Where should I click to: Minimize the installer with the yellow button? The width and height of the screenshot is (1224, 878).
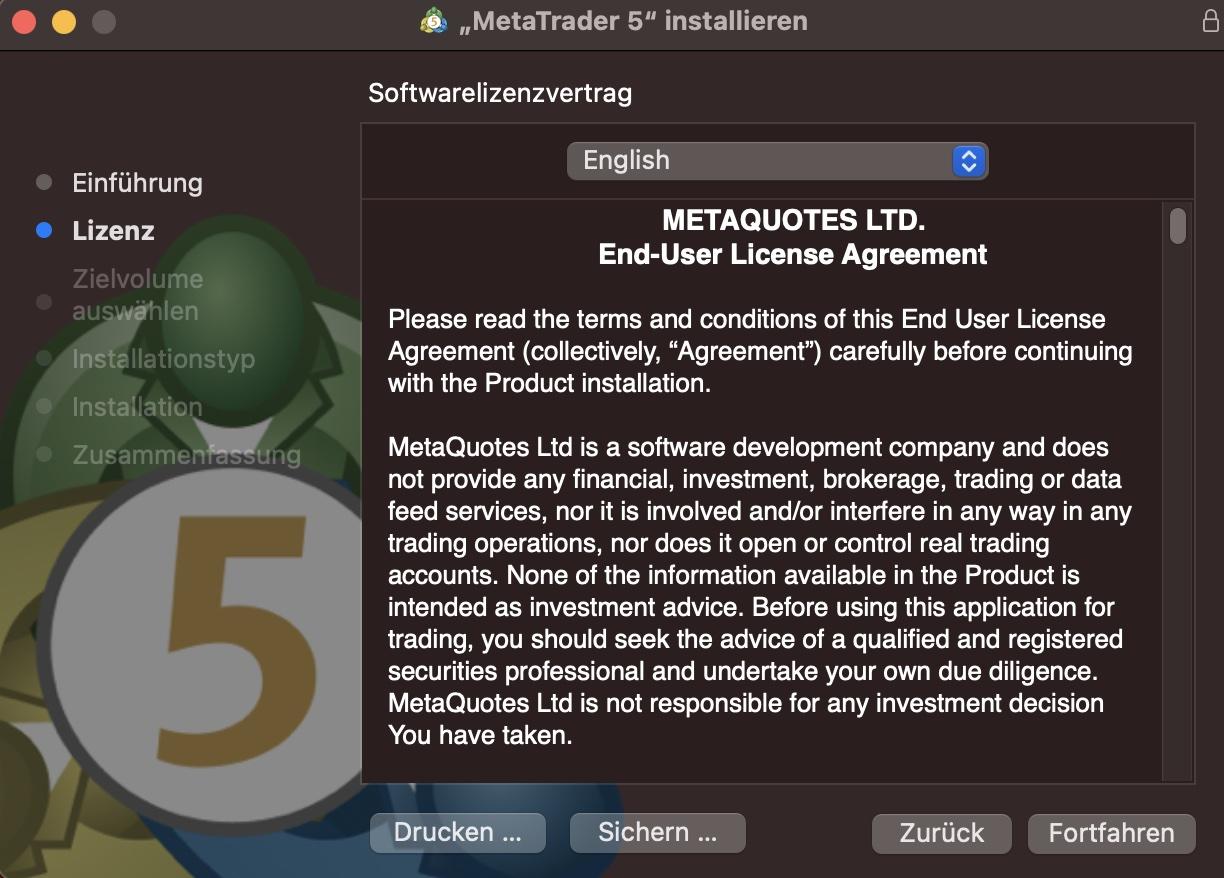click(64, 21)
